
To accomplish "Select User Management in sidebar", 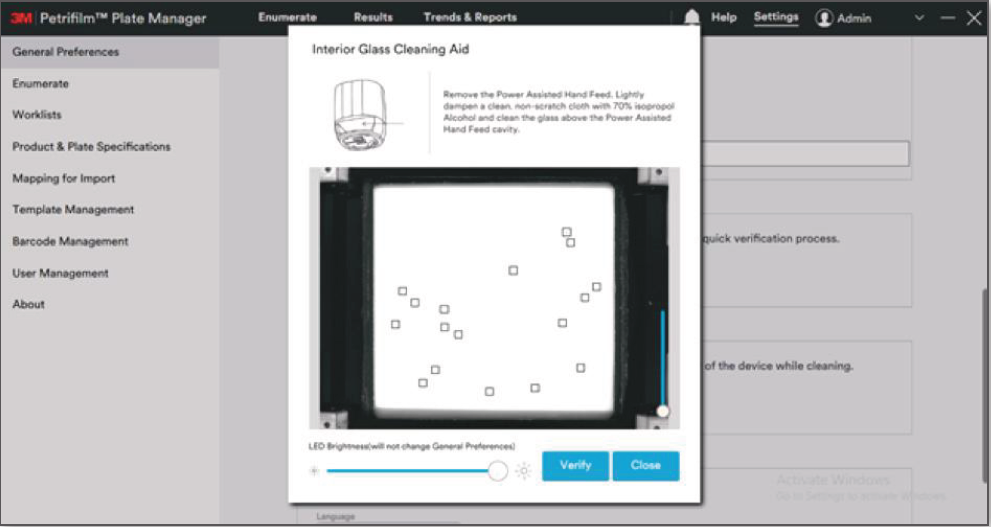I will (61, 273).
